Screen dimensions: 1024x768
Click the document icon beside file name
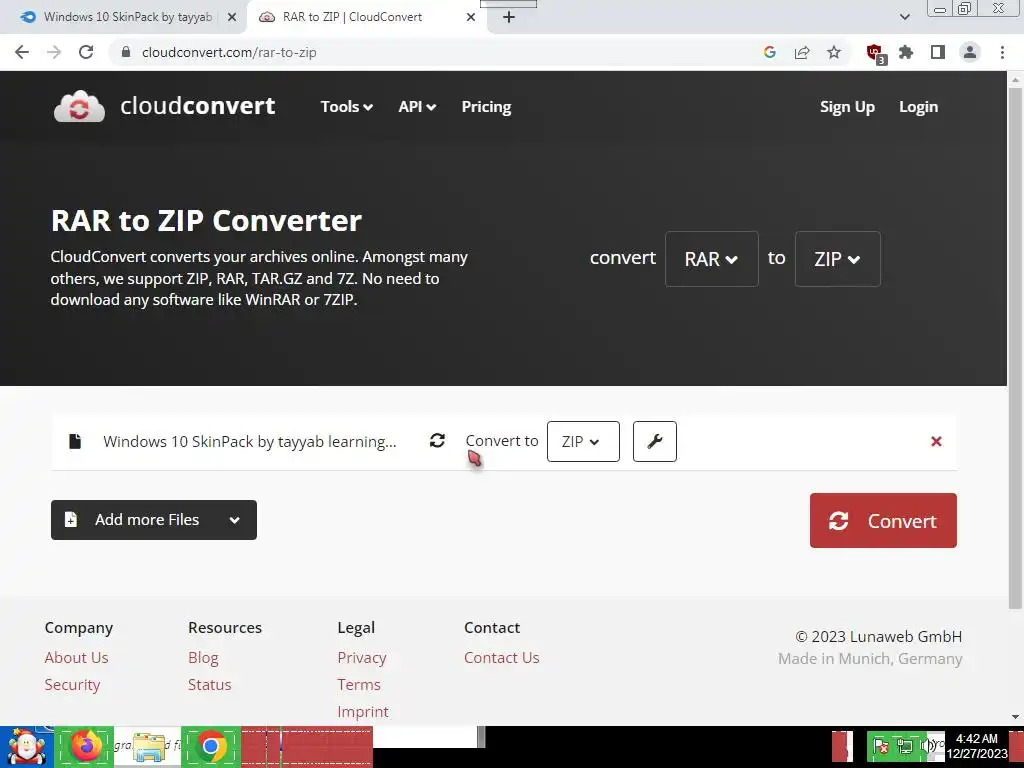(x=75, y=441)
